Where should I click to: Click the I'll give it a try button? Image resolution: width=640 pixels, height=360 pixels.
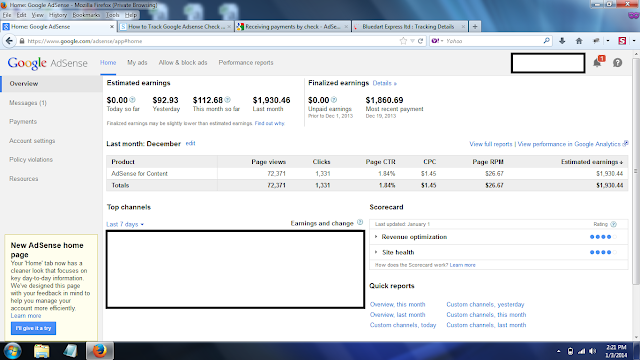point(33,328)
